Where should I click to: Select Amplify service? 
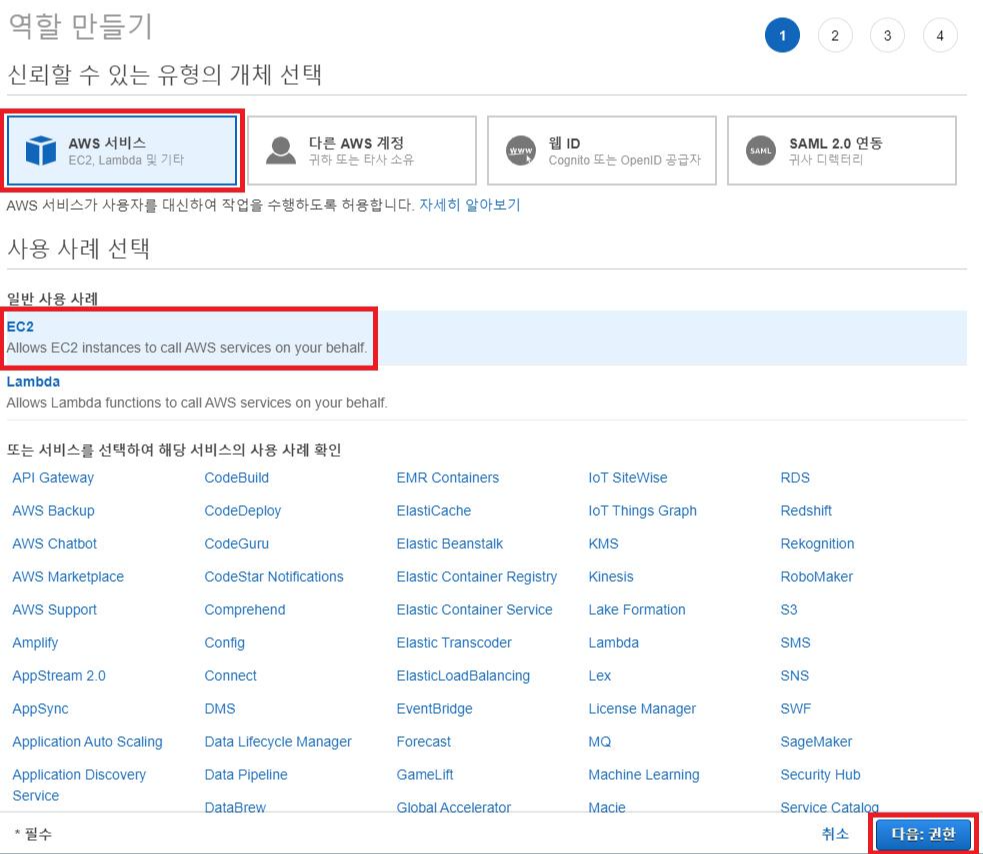point(35,643)
